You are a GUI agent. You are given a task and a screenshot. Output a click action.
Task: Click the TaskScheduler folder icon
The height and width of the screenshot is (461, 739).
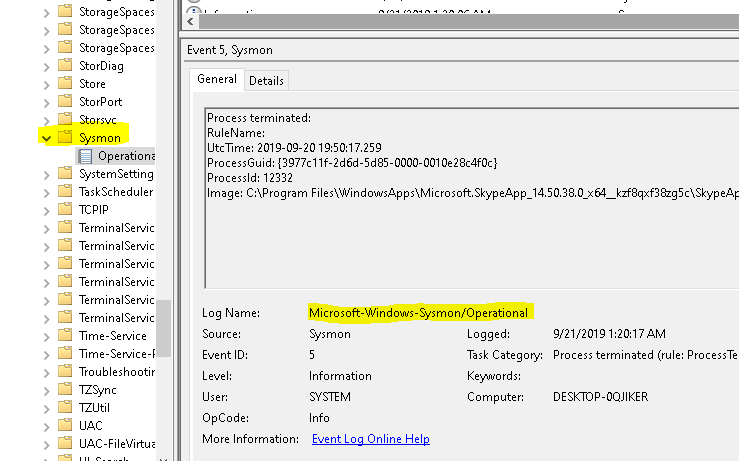pyautogui.click(x=65, y=191)
